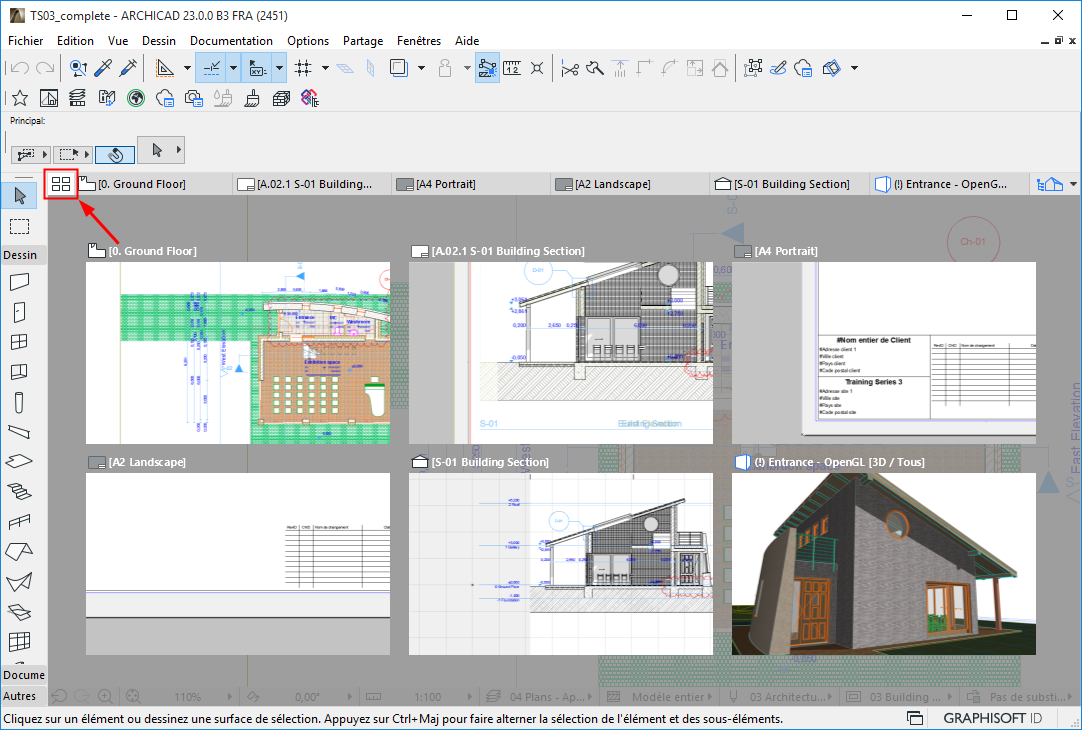
Task: Select the Door tool in toolbox
Action: pyautogui.click(x=19, y=312)
